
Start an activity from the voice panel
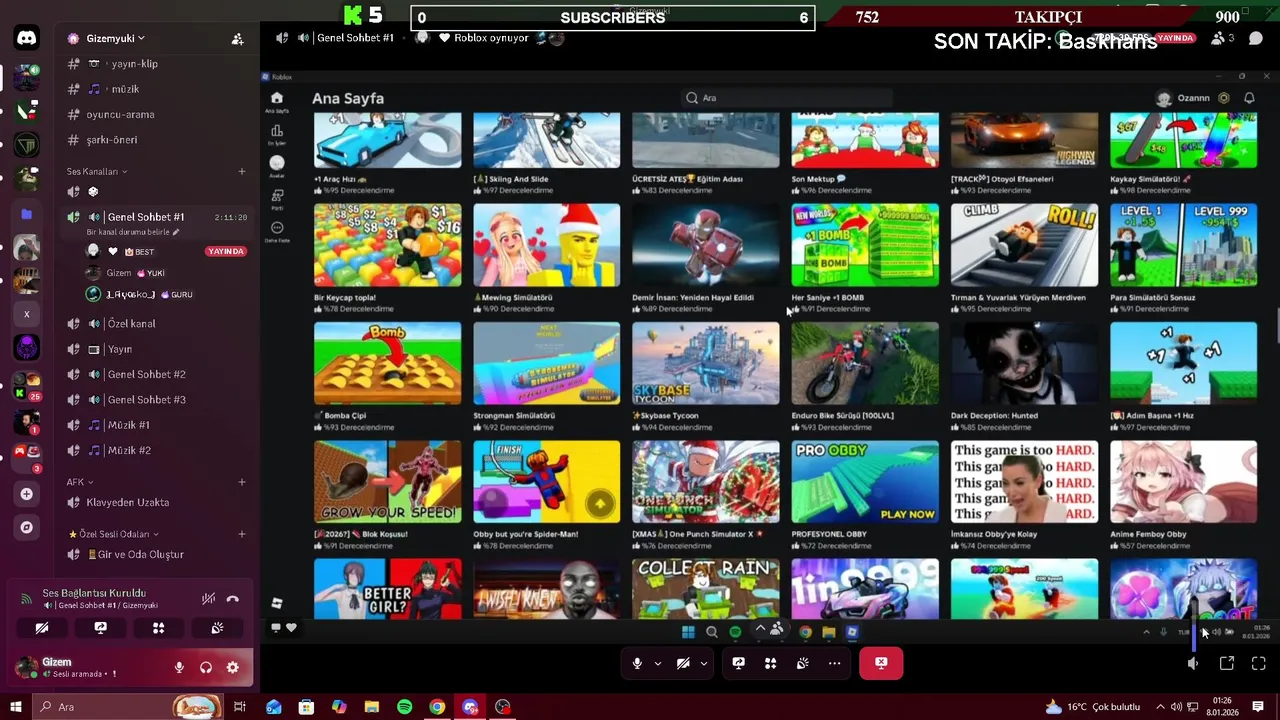[x=158, y=628]
